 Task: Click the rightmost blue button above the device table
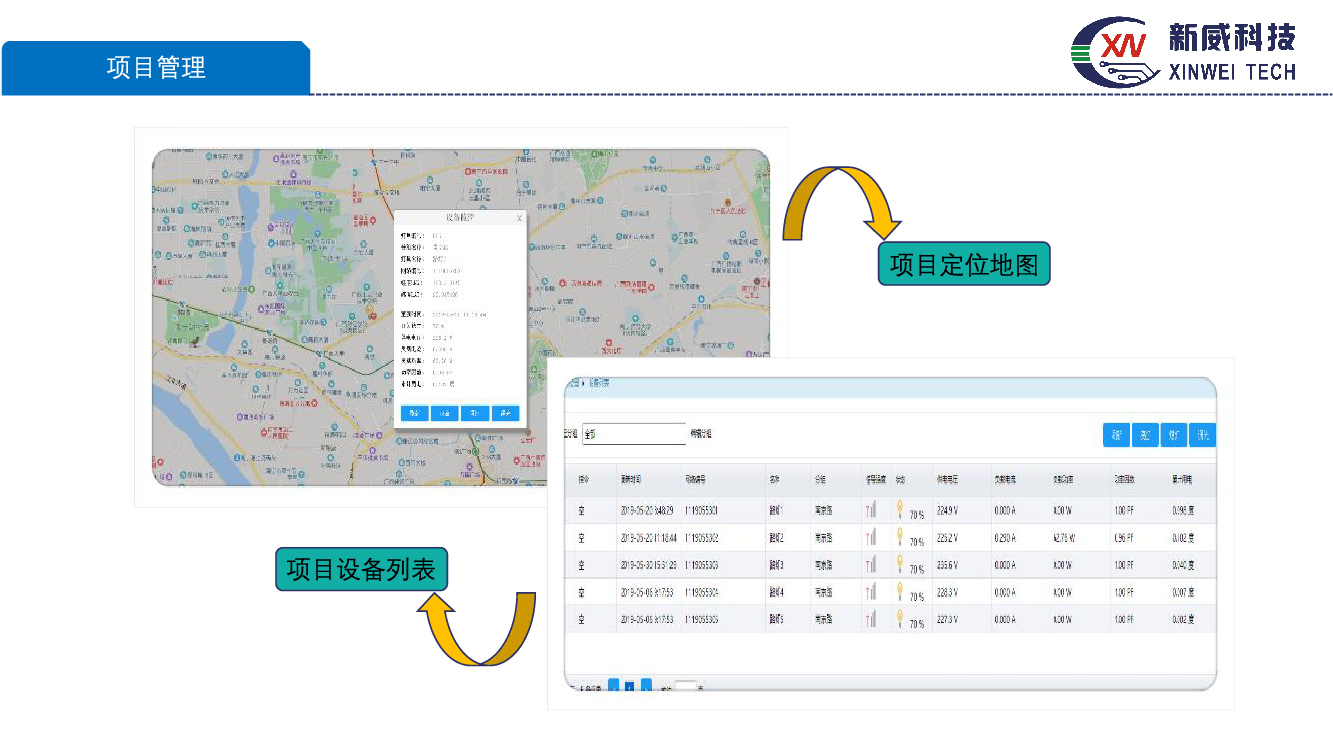pyautogui.click(x=1203, y=435)
